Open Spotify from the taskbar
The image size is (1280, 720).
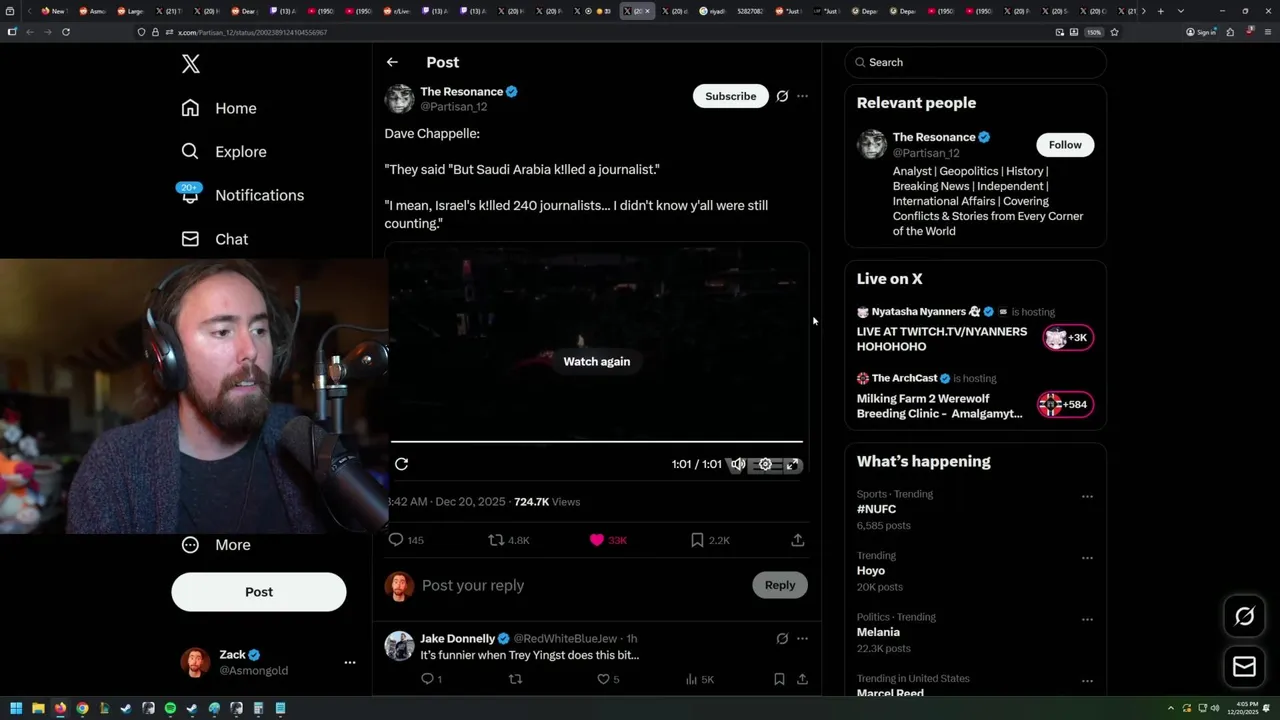(170, 708)
